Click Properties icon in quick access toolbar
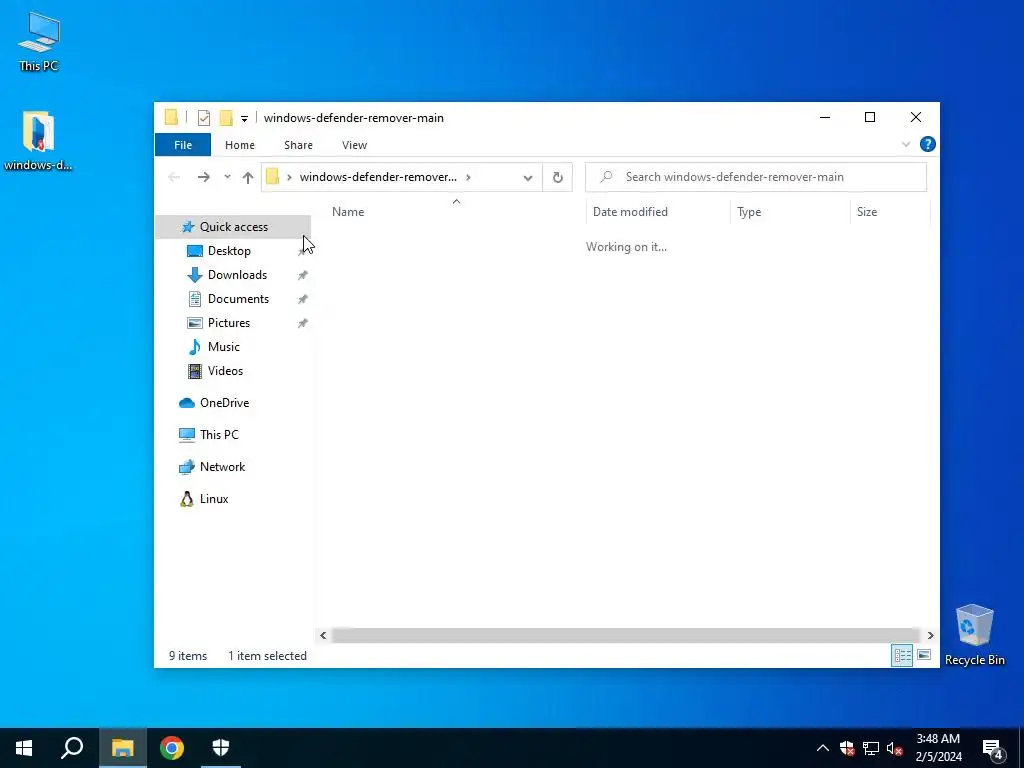This screenshot has height=768, width=1024. tap(204, 118)
